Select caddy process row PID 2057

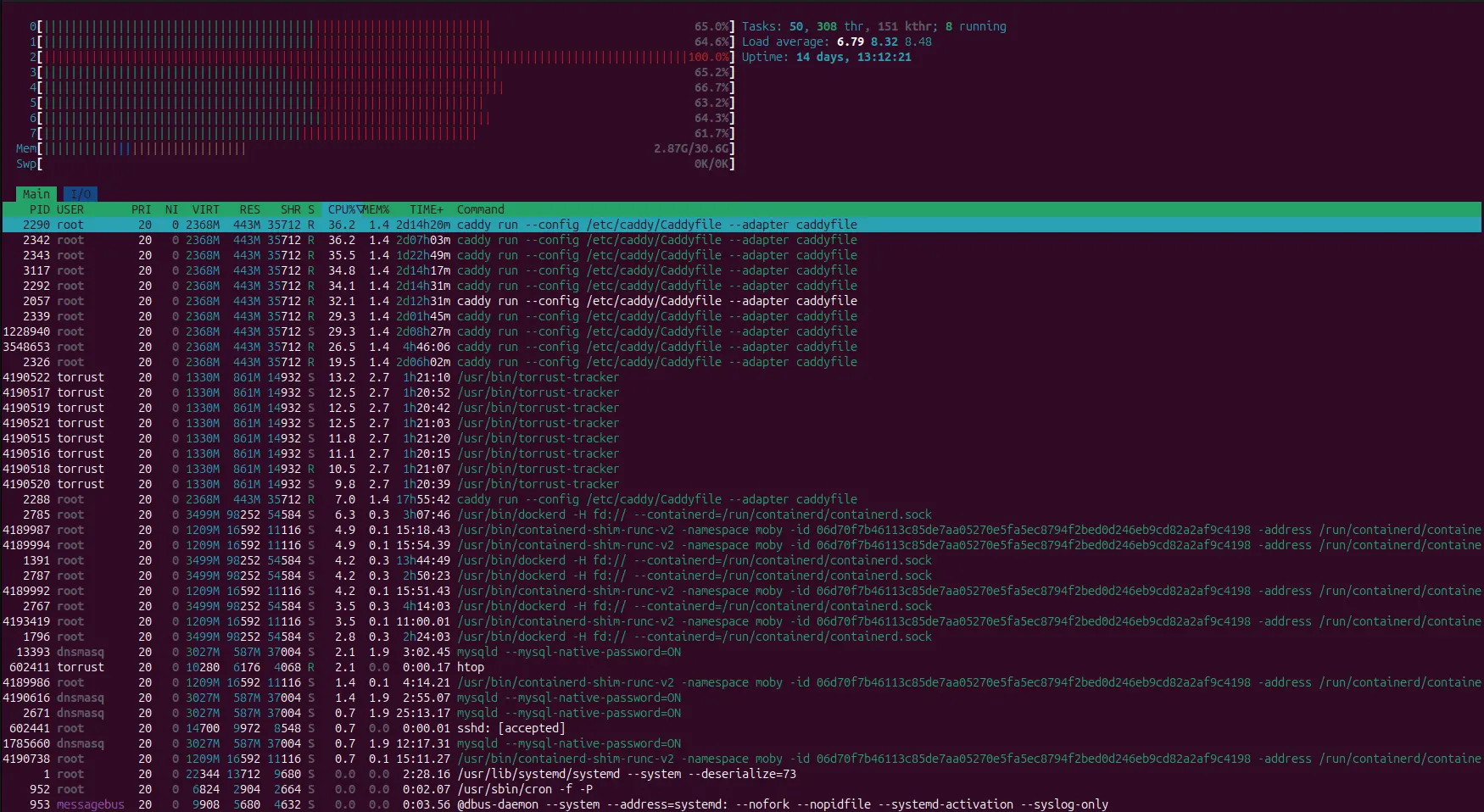[x=742, y=301]
